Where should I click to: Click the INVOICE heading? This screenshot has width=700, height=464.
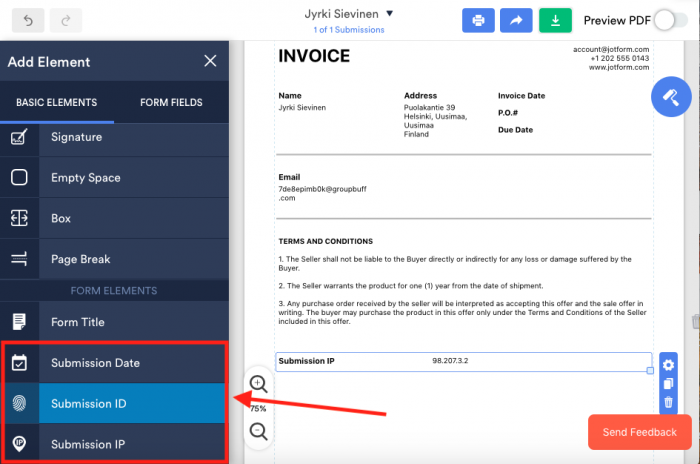click(314, 56)
